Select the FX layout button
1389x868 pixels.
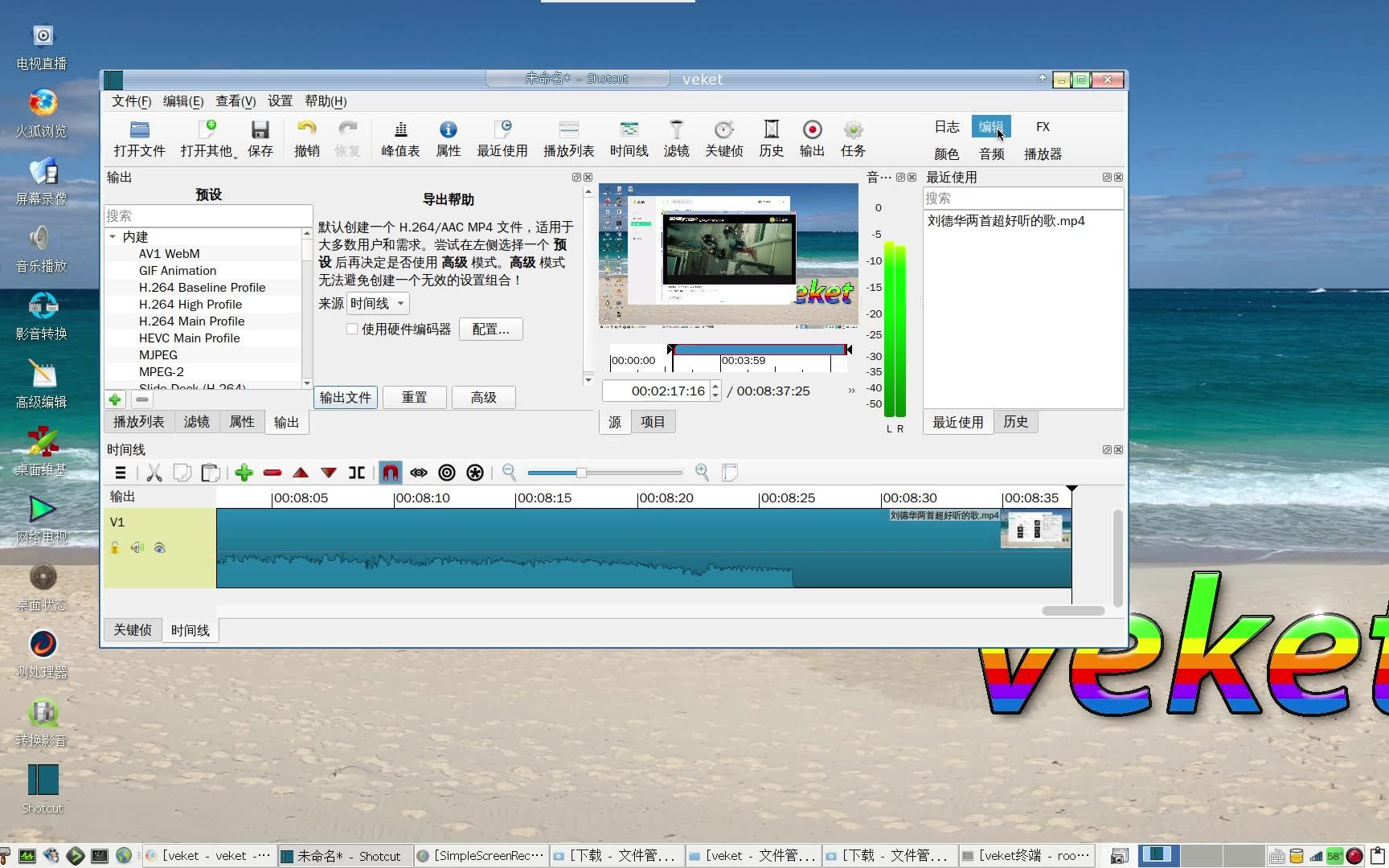click(x=1043, y=126)
